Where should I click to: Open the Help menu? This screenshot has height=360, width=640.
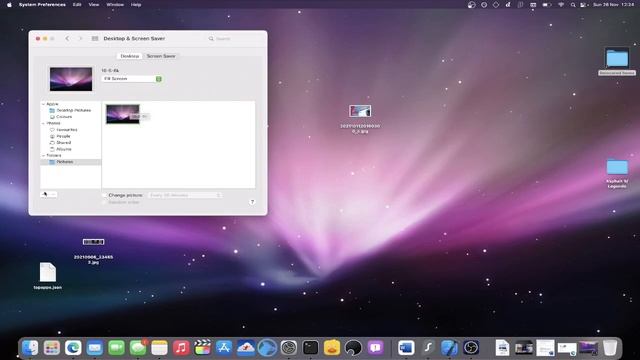pyautogui.click(x=136, y=4)
